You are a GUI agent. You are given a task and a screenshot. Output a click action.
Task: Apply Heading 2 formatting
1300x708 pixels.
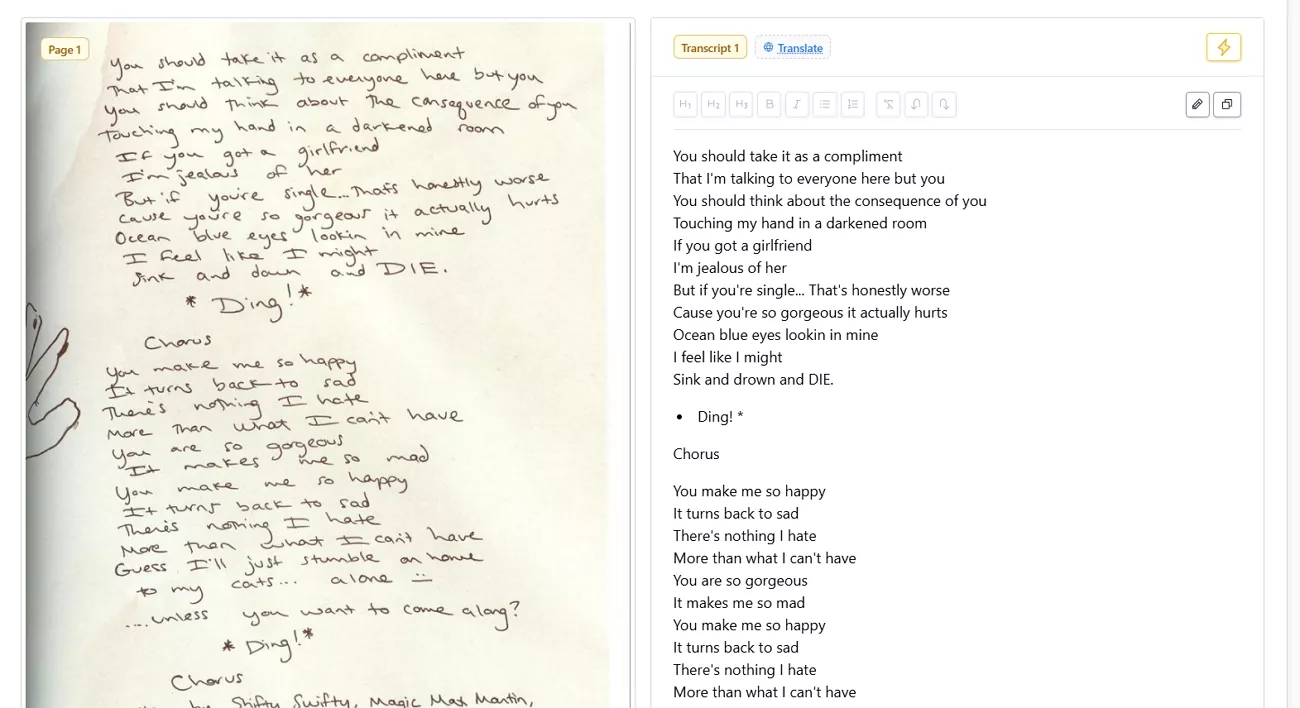tap(713, 104)
